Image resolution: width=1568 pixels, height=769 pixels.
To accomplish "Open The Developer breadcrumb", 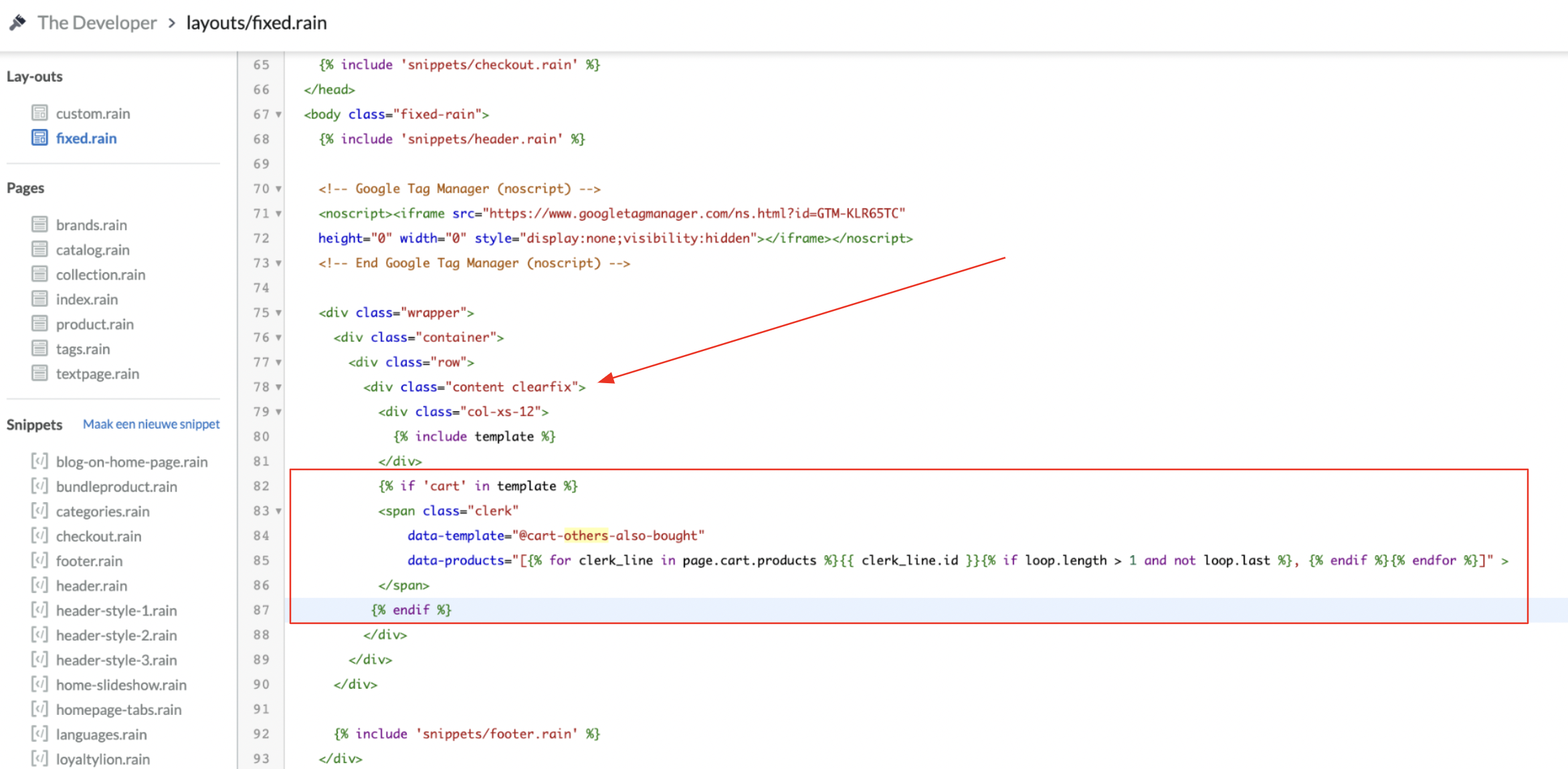I will point(97,23).
